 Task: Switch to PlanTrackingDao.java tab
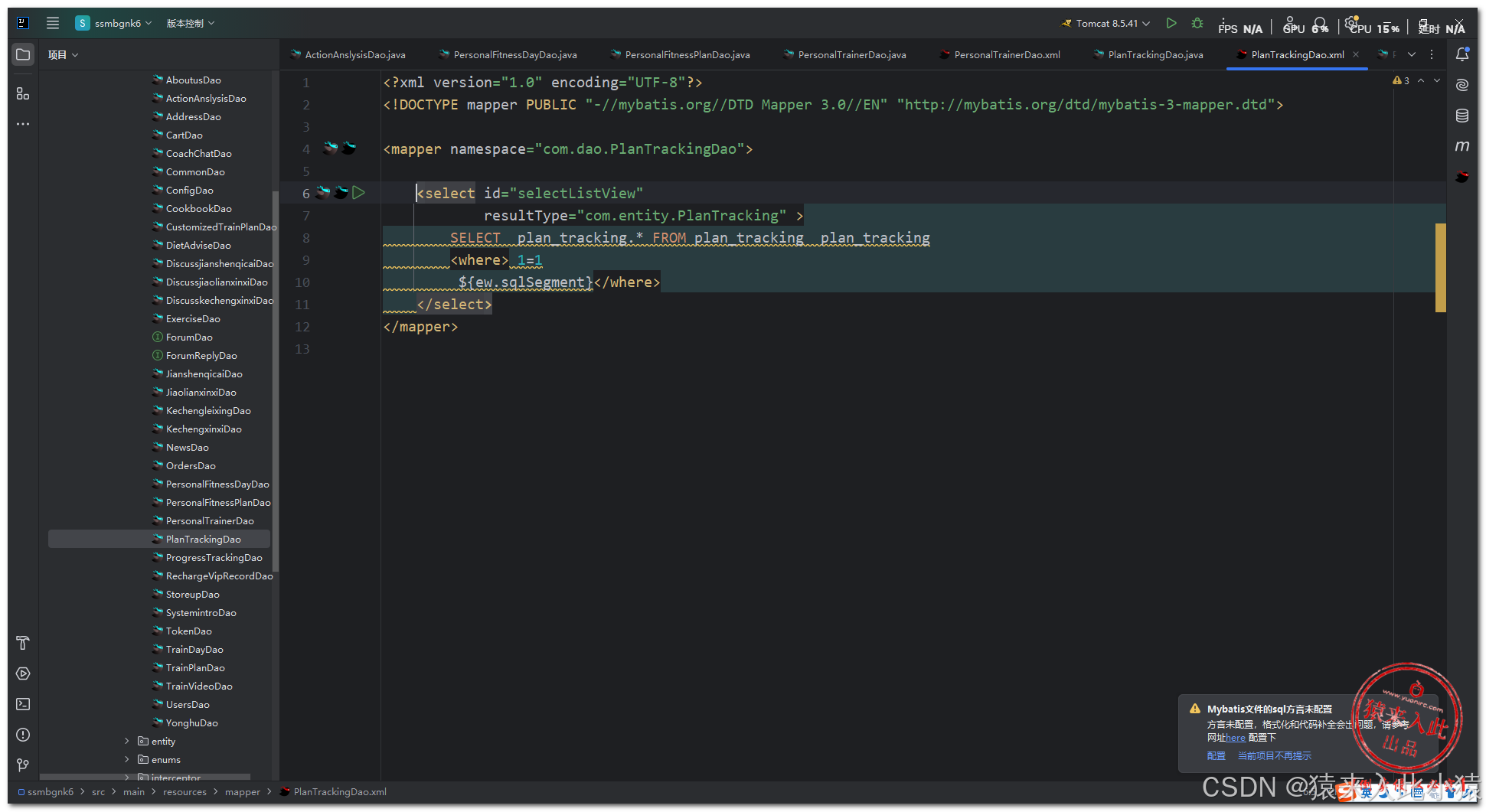(x=1148, y=54)
